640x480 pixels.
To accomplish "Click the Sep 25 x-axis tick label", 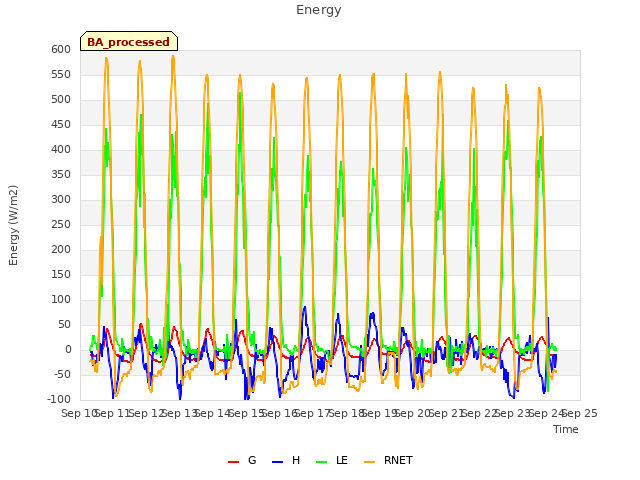I will coord(580,413).
